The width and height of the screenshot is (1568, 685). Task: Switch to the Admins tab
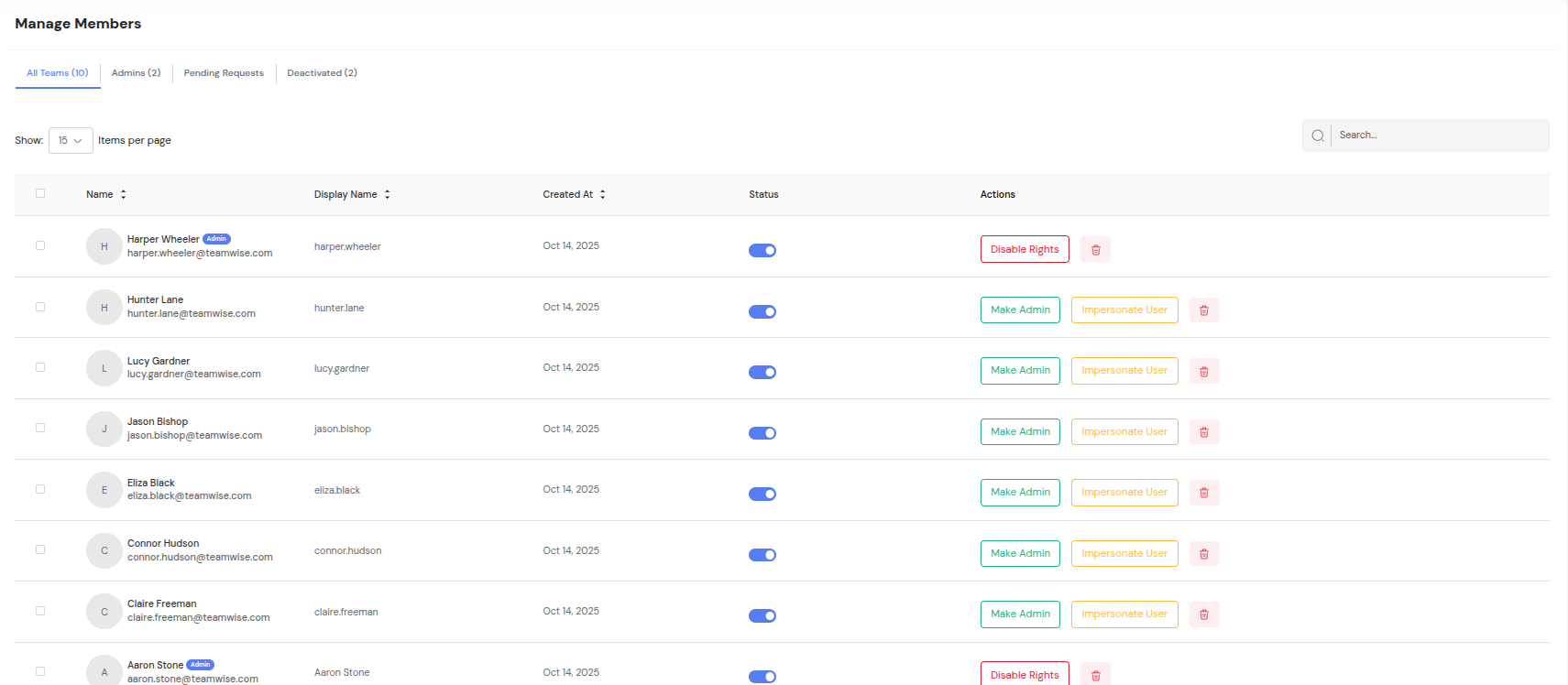pyautogui.click(x=136, y=73)
